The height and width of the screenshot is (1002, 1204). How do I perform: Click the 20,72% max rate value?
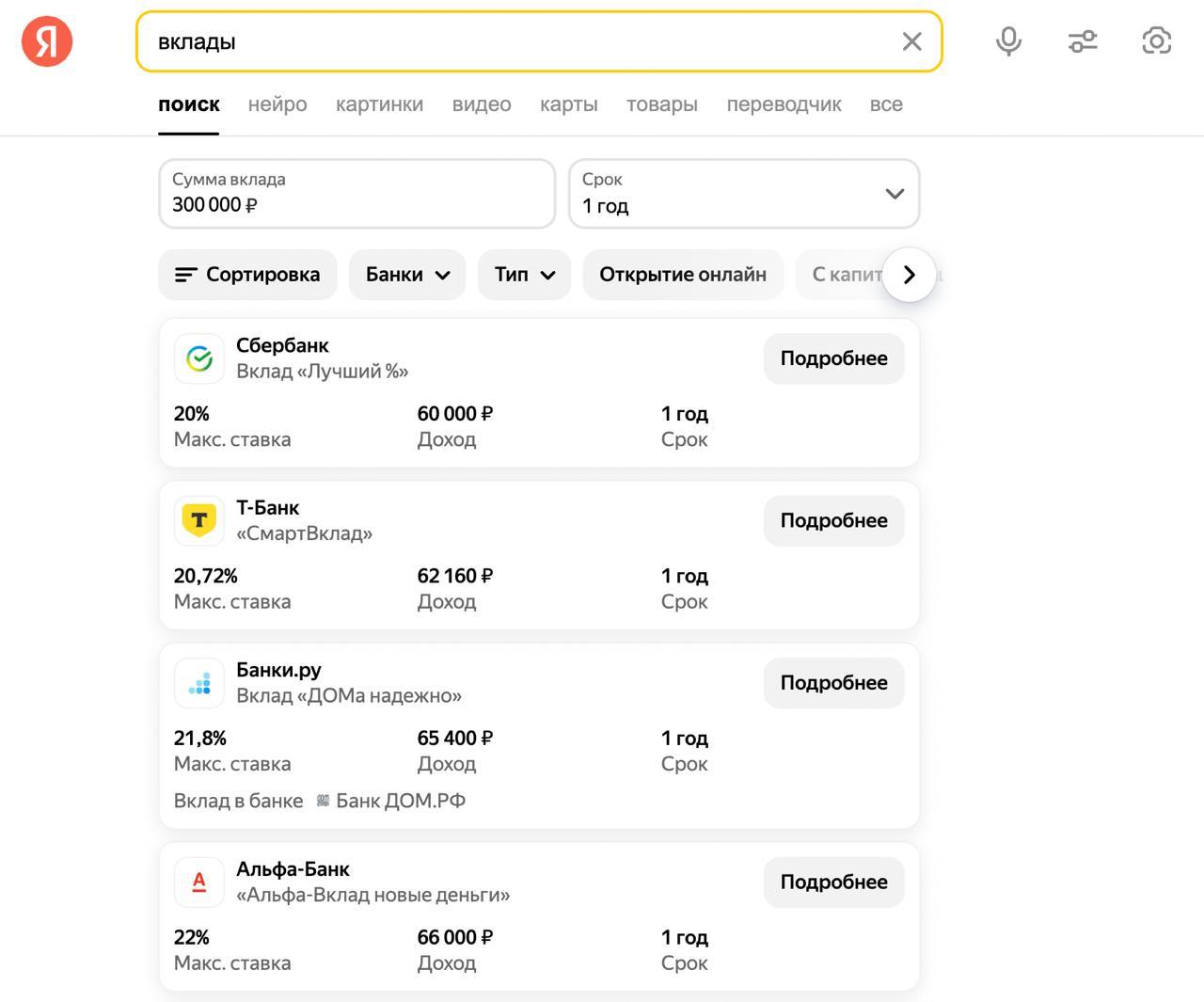[x=206, y=576]
